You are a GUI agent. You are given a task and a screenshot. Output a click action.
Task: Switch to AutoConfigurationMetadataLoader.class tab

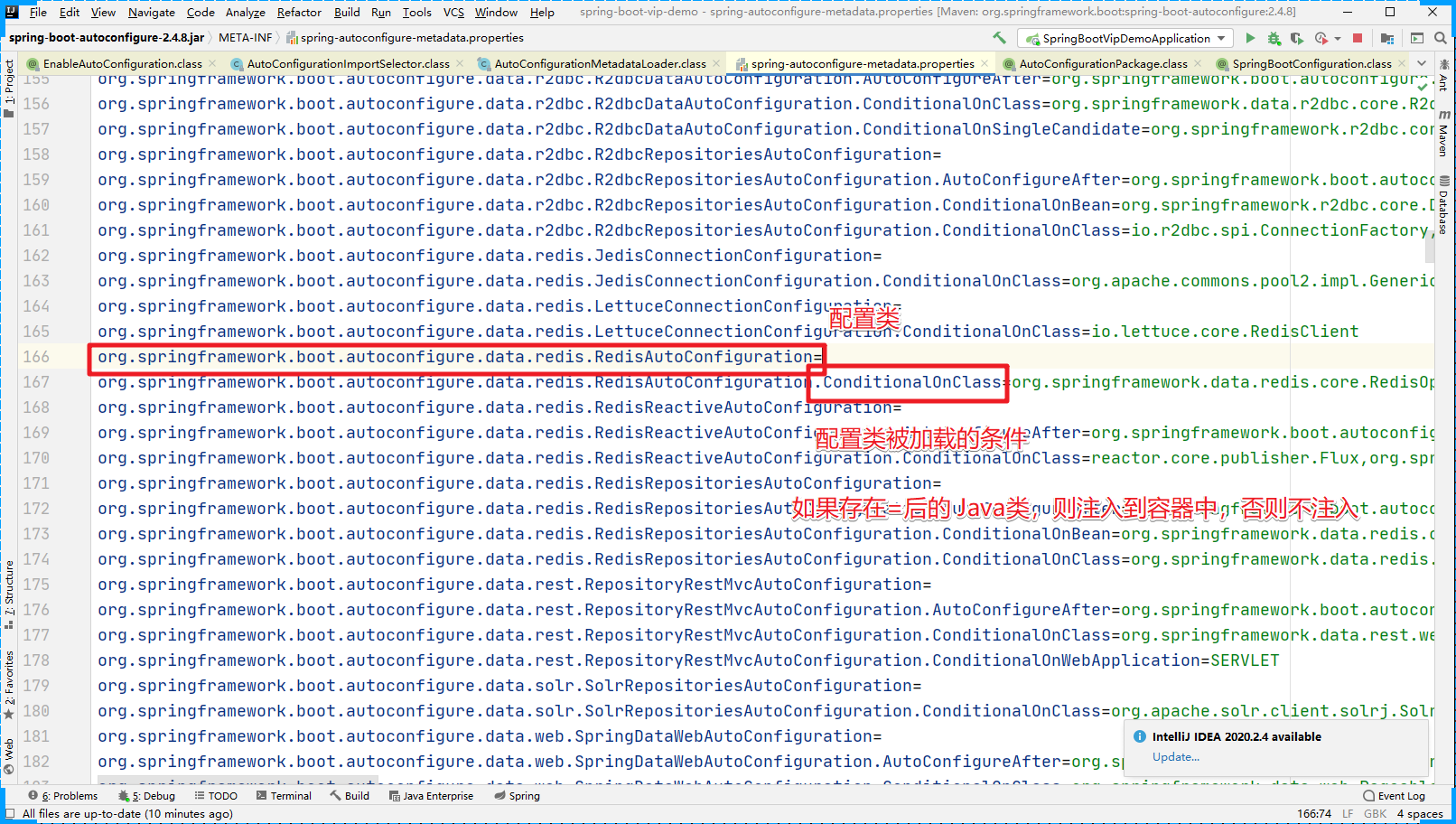click(x=600, y=63)
